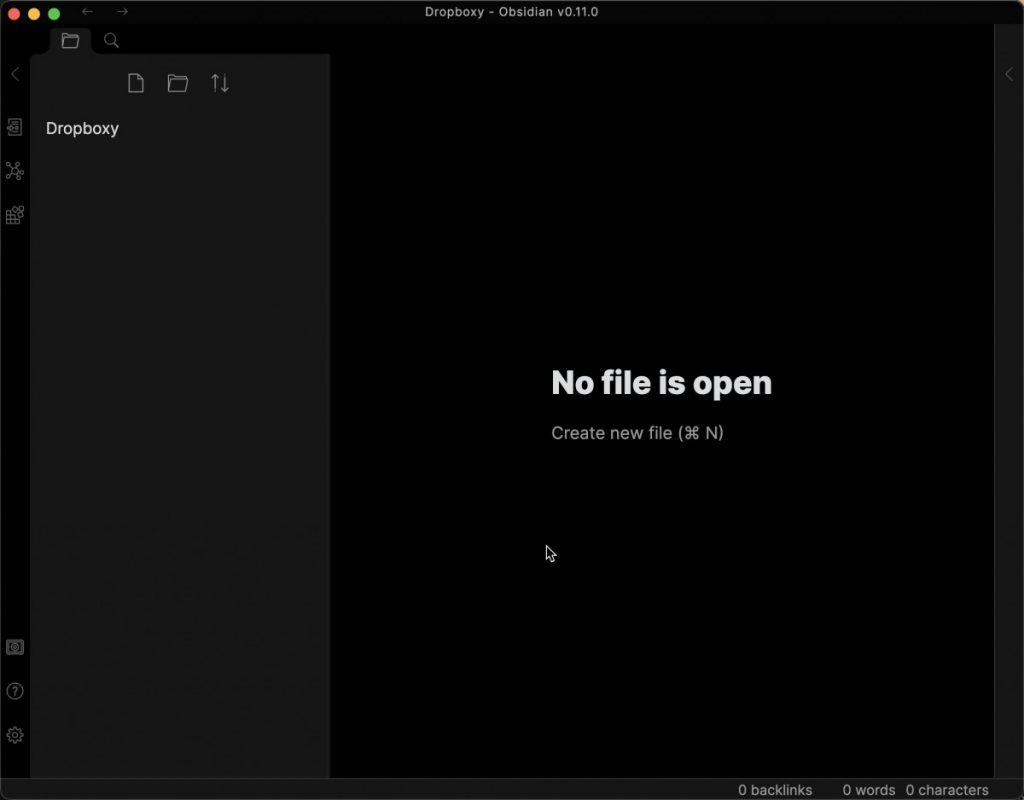Expand the right sidebar

tap(1009, 74)
